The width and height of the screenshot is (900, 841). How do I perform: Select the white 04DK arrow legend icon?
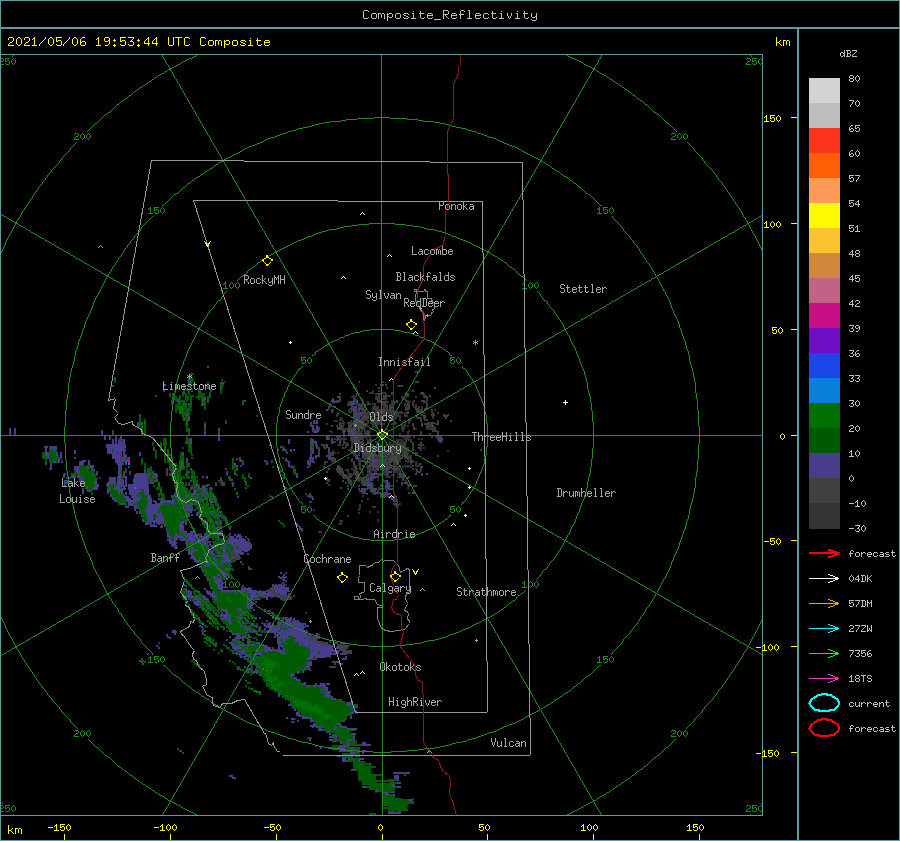pos(824,579)
